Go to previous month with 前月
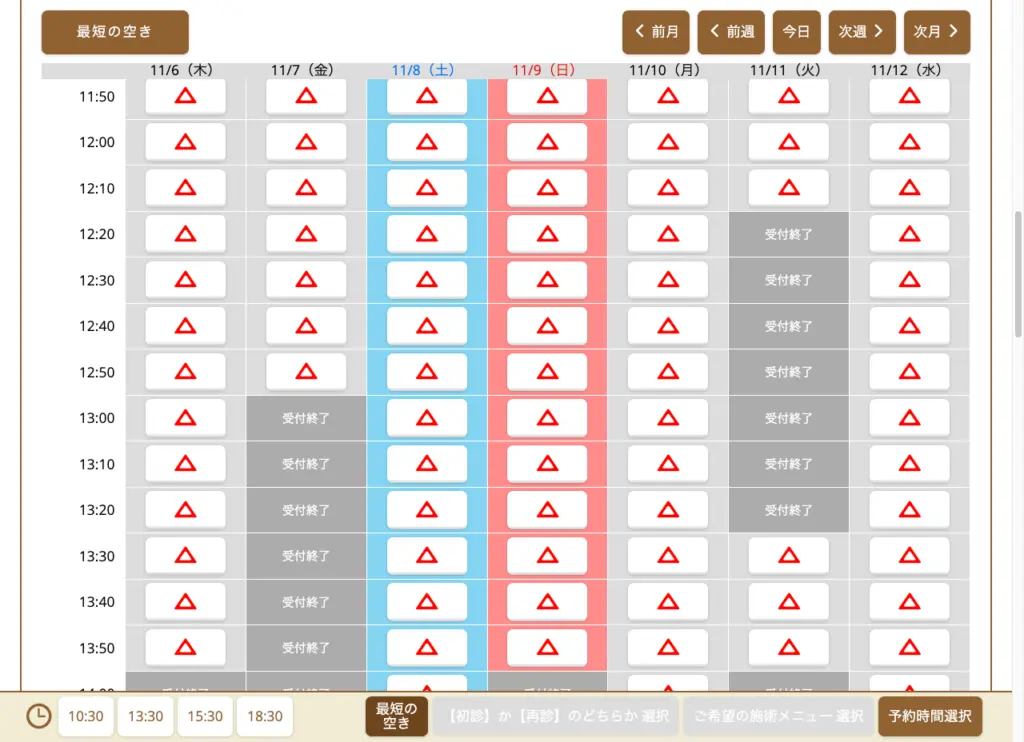The image size is (1024, 742). pyautogui.click(x=656, y=32)
